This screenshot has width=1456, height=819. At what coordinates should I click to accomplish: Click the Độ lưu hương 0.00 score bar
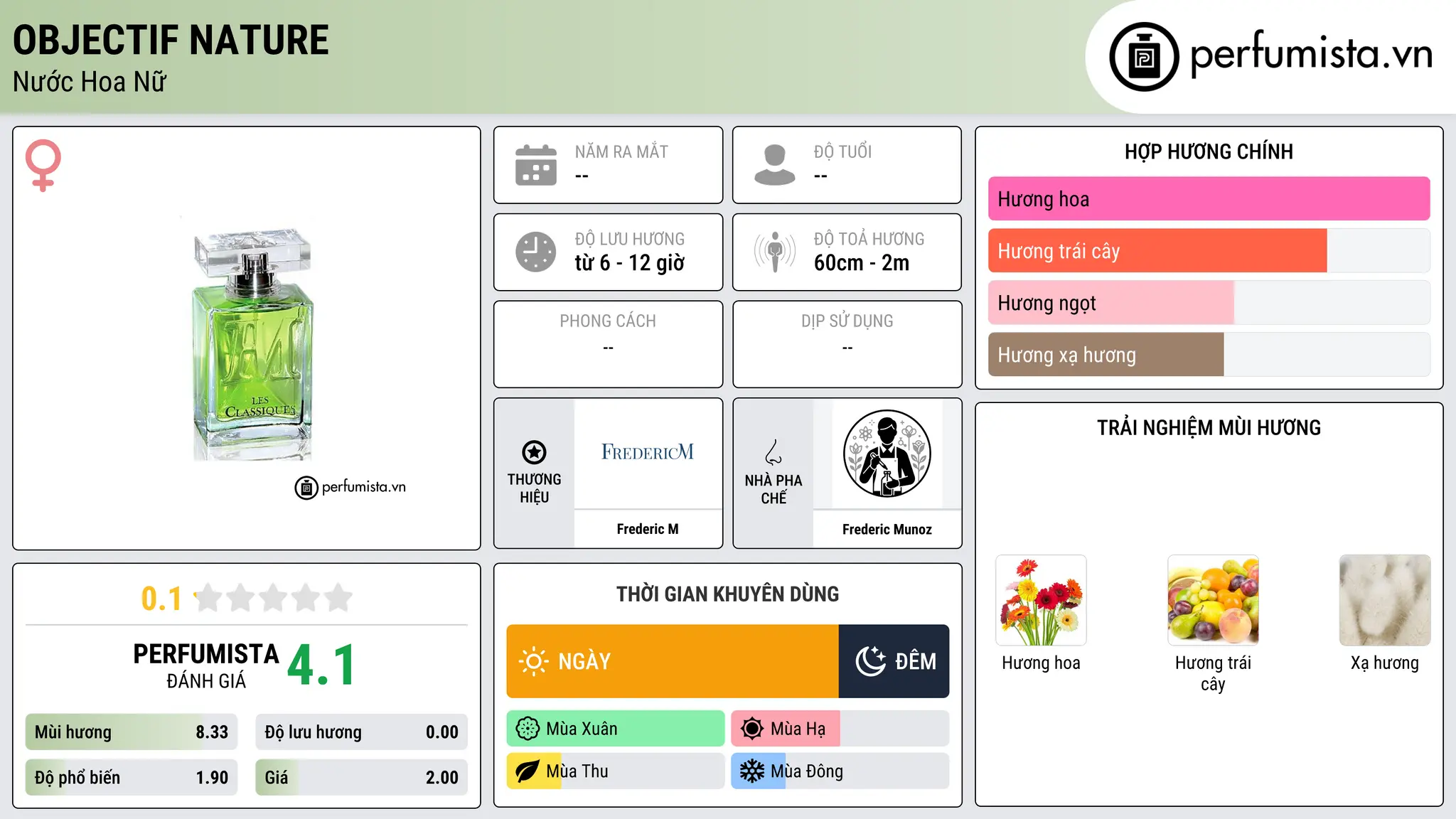click(361, 732)
